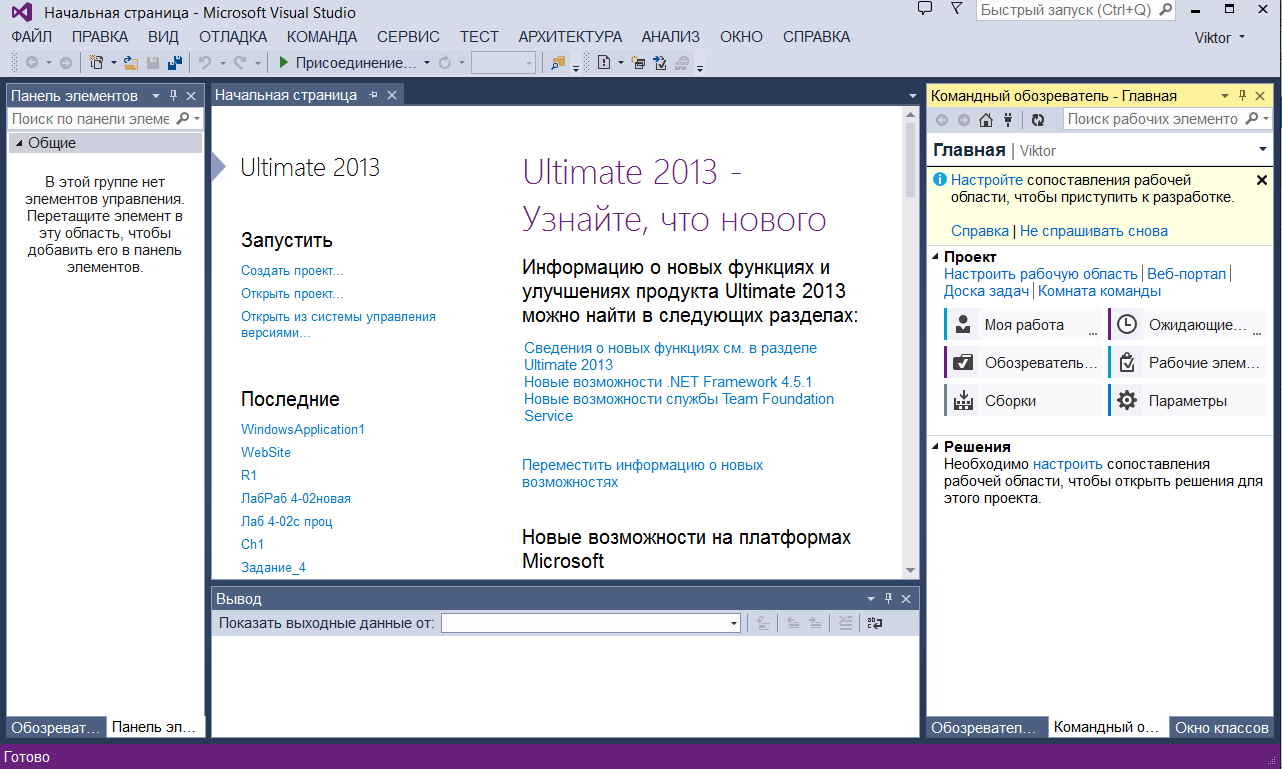Open the New Project toolbar dropdown arrow

coord(113,63)
